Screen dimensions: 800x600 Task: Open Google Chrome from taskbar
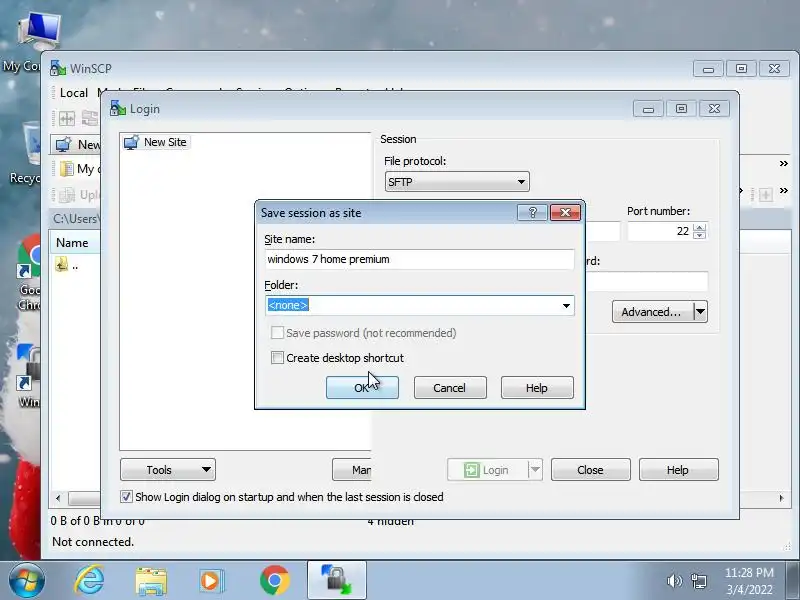tap(274, 581)
